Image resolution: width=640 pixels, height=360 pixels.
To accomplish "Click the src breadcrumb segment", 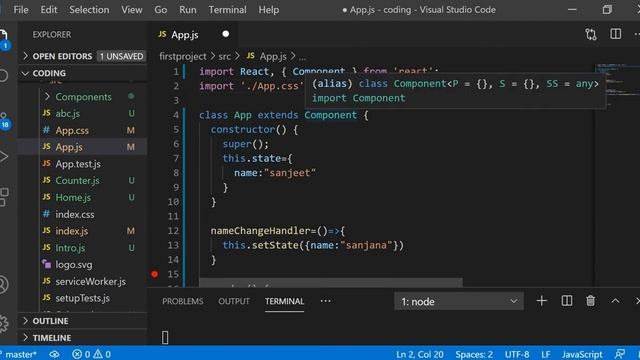I will point(224,56).
